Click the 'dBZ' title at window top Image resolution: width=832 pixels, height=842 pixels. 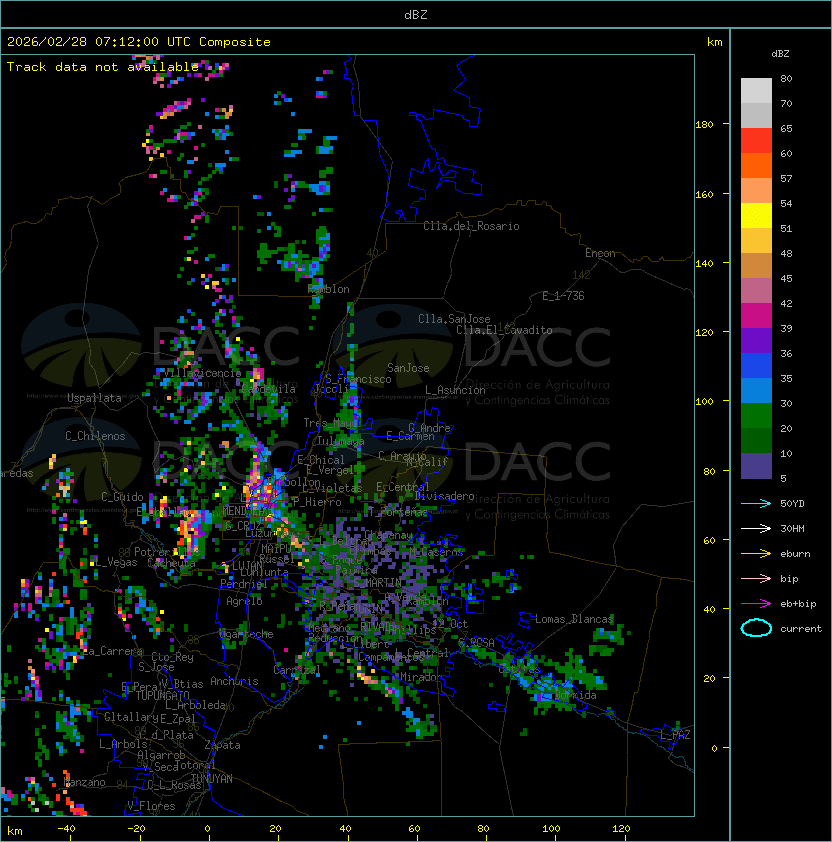coord(416,14)
